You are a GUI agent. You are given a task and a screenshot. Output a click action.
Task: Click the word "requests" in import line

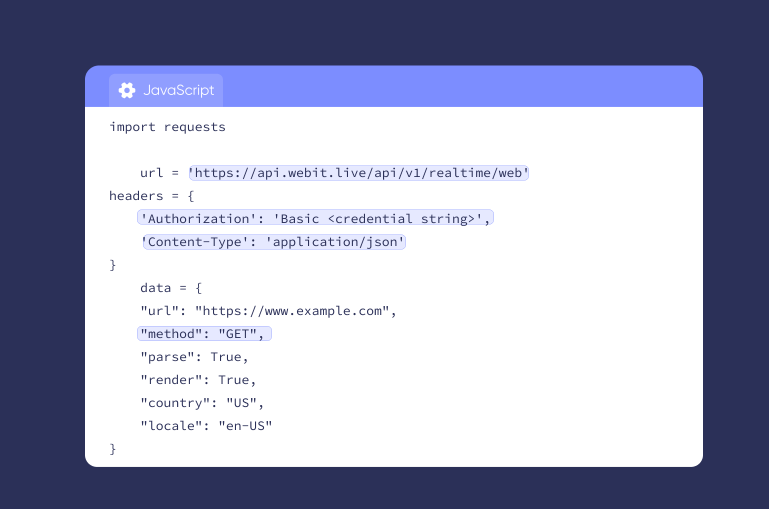point(195,127)
